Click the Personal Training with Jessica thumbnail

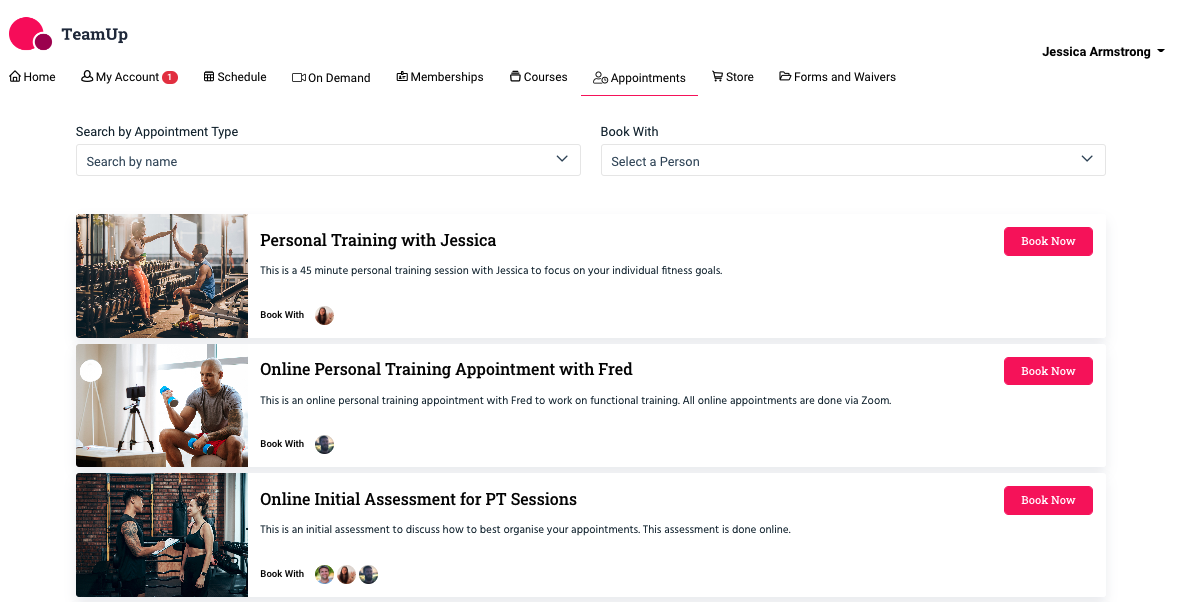162,276
